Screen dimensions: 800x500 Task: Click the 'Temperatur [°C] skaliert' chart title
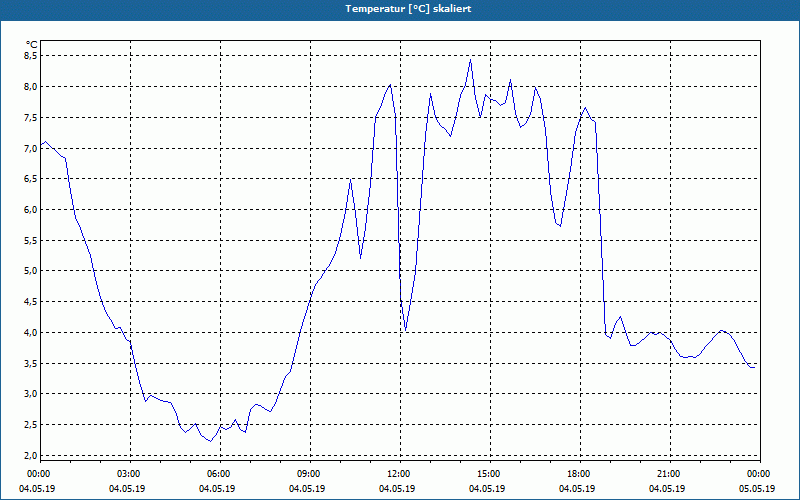[x=408, y=9]
